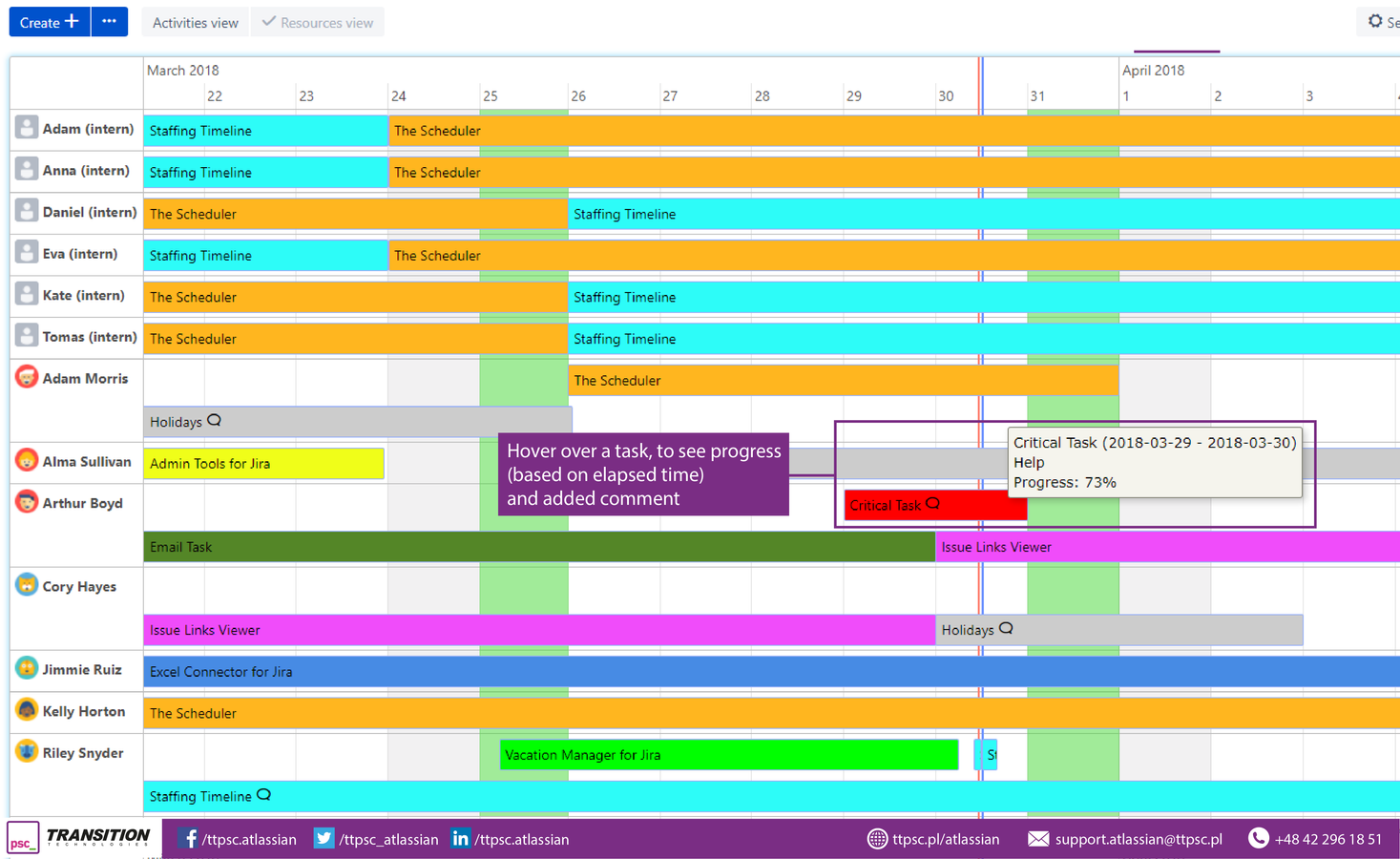1400x859 pixels.
Task: Click Cory Hayes avatar icon
Action: 27,585
